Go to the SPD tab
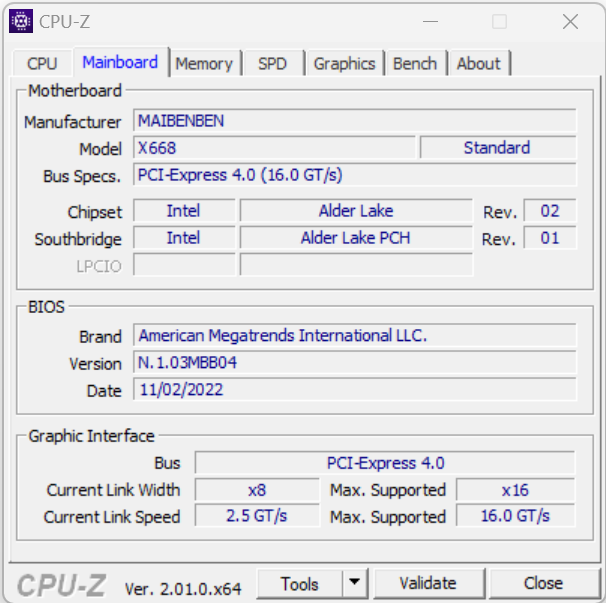Image resolution: width=606 pixels, height=603 pixels. pos(272,63)
